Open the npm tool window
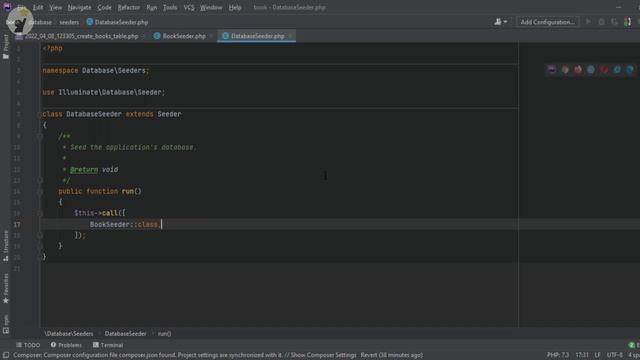This screenshot has height=360, width=640. 6,324
